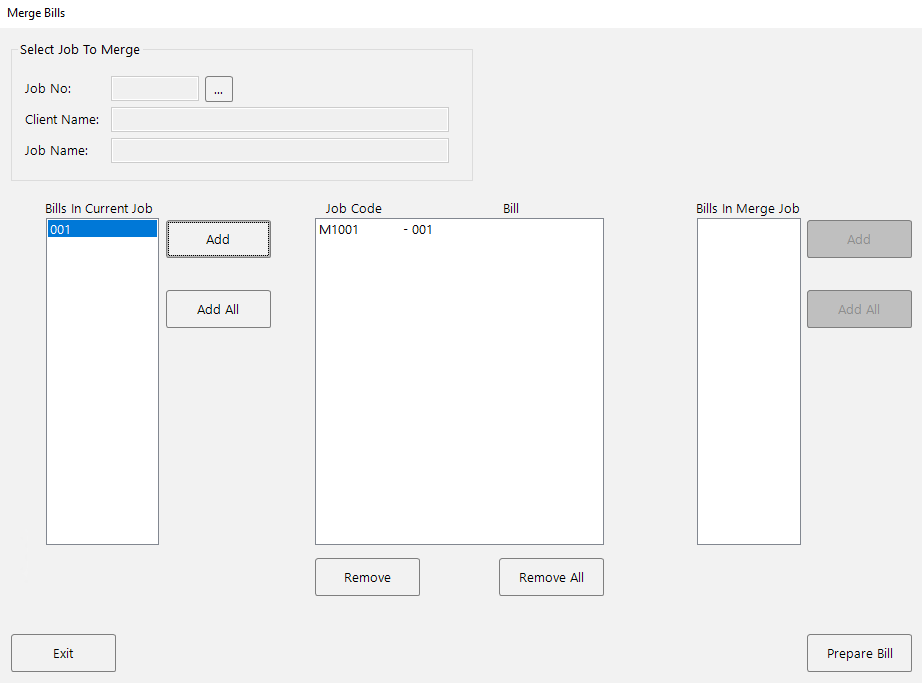Image resolution: width=922 pixels, height=683 pixels.
Task: Click the disabled Add button on right
Action: point(858,239)
